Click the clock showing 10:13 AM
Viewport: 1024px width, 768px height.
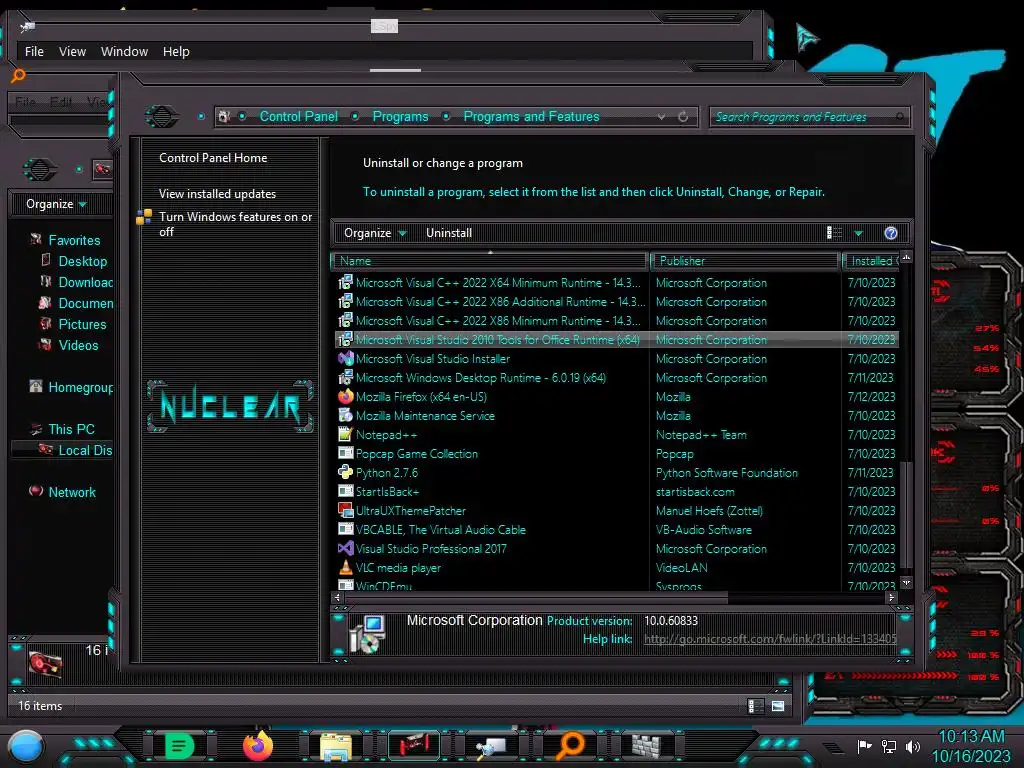pos(971,737)
